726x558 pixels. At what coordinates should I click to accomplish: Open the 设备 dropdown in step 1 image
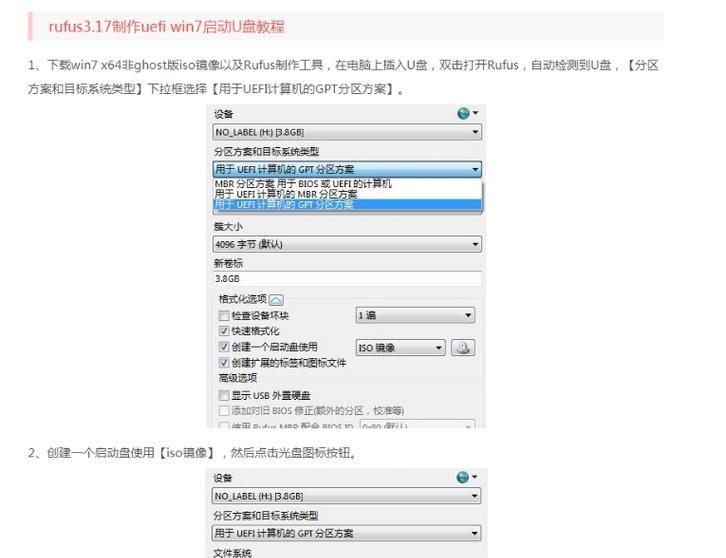click(347, 132)
